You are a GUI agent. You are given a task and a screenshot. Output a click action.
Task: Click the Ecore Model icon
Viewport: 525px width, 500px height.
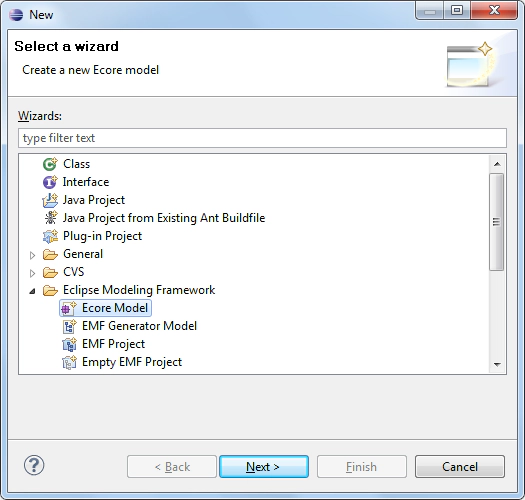[x=69, y=308]
